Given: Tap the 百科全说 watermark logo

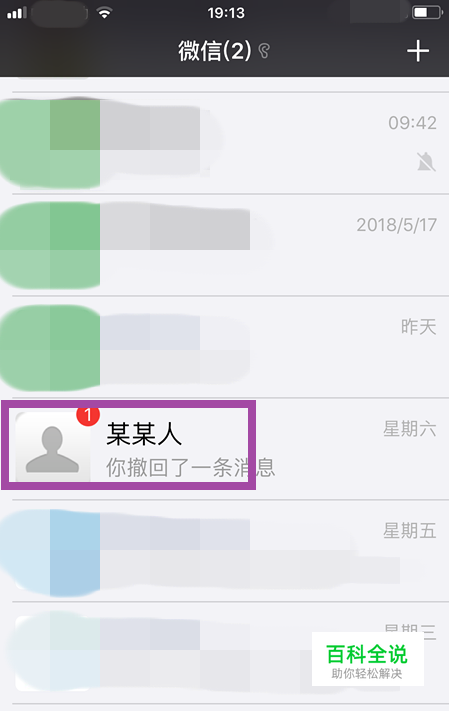Looking at the screenshot, I should (x=367, y=659).
